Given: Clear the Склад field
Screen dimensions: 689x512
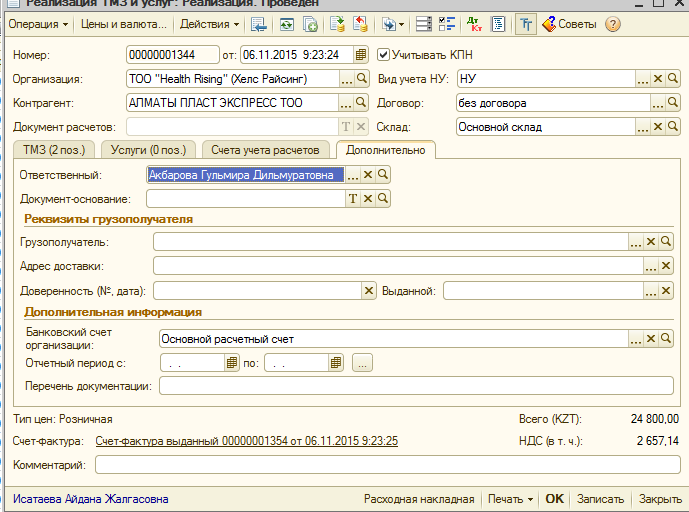Looking at the screenshot, I should point(658,127).
